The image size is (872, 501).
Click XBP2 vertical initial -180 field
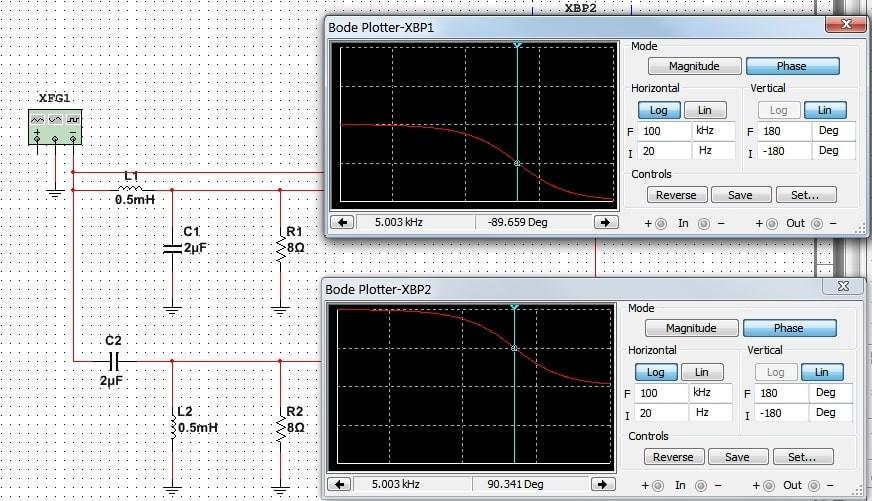pos(782,413)
